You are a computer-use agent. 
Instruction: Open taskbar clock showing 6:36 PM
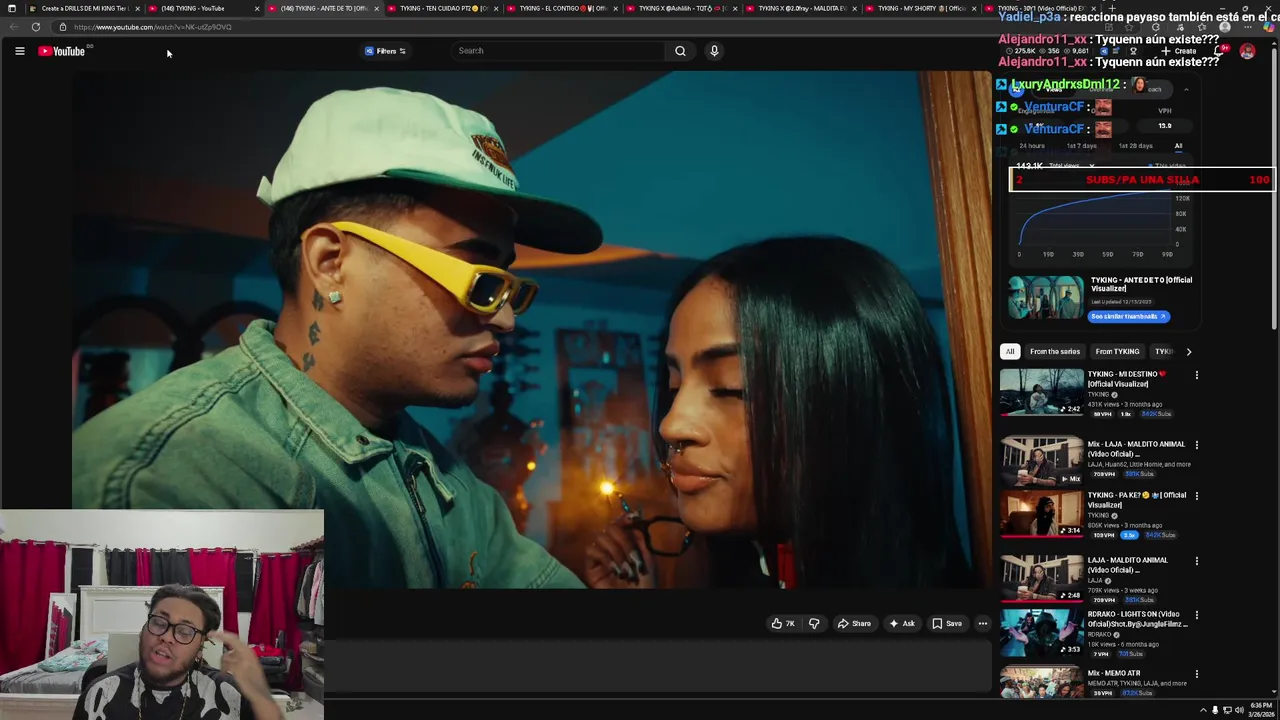1259,710
